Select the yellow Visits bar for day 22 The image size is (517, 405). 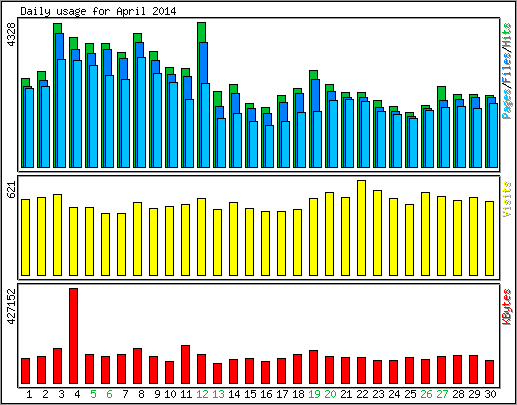click(x=361, y=228)
